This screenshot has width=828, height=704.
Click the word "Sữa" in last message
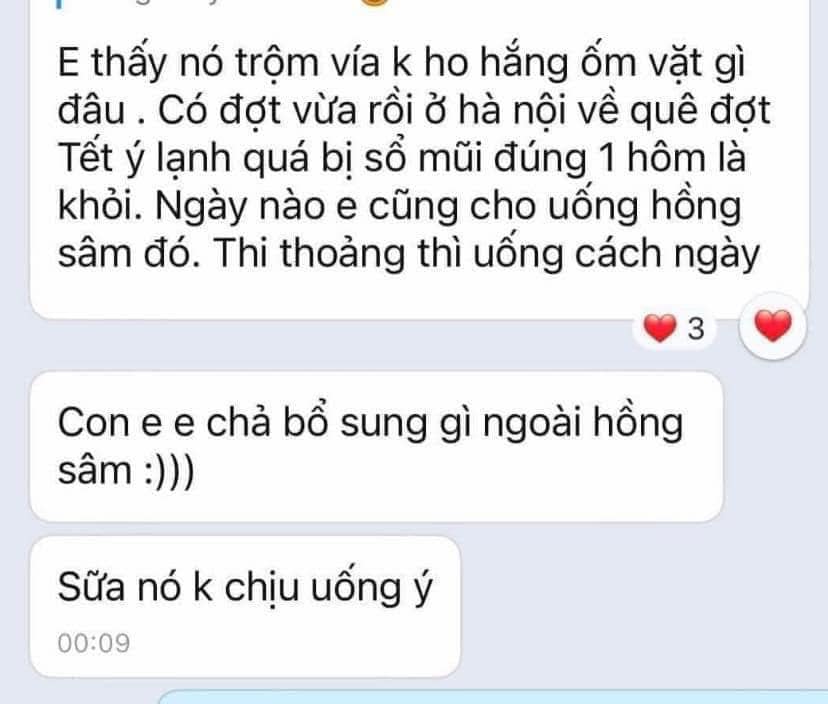(x=91, y=587)
